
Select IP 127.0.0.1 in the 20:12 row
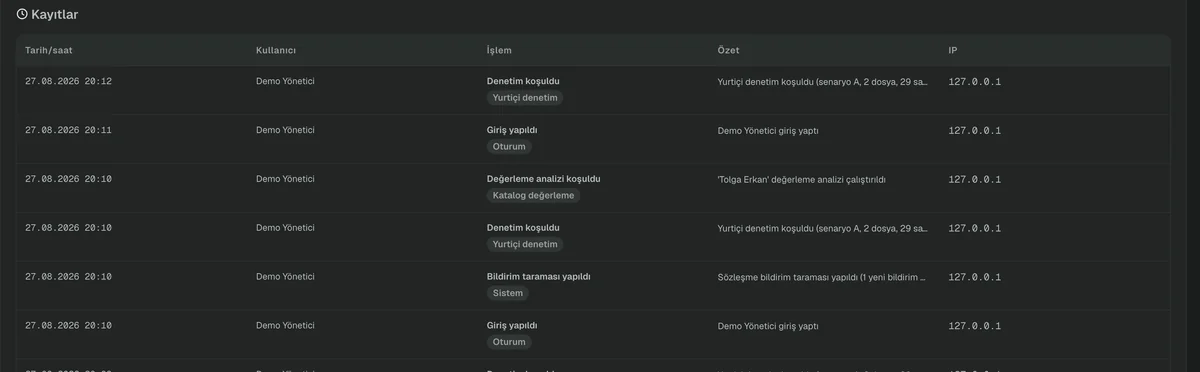point(974,82)
